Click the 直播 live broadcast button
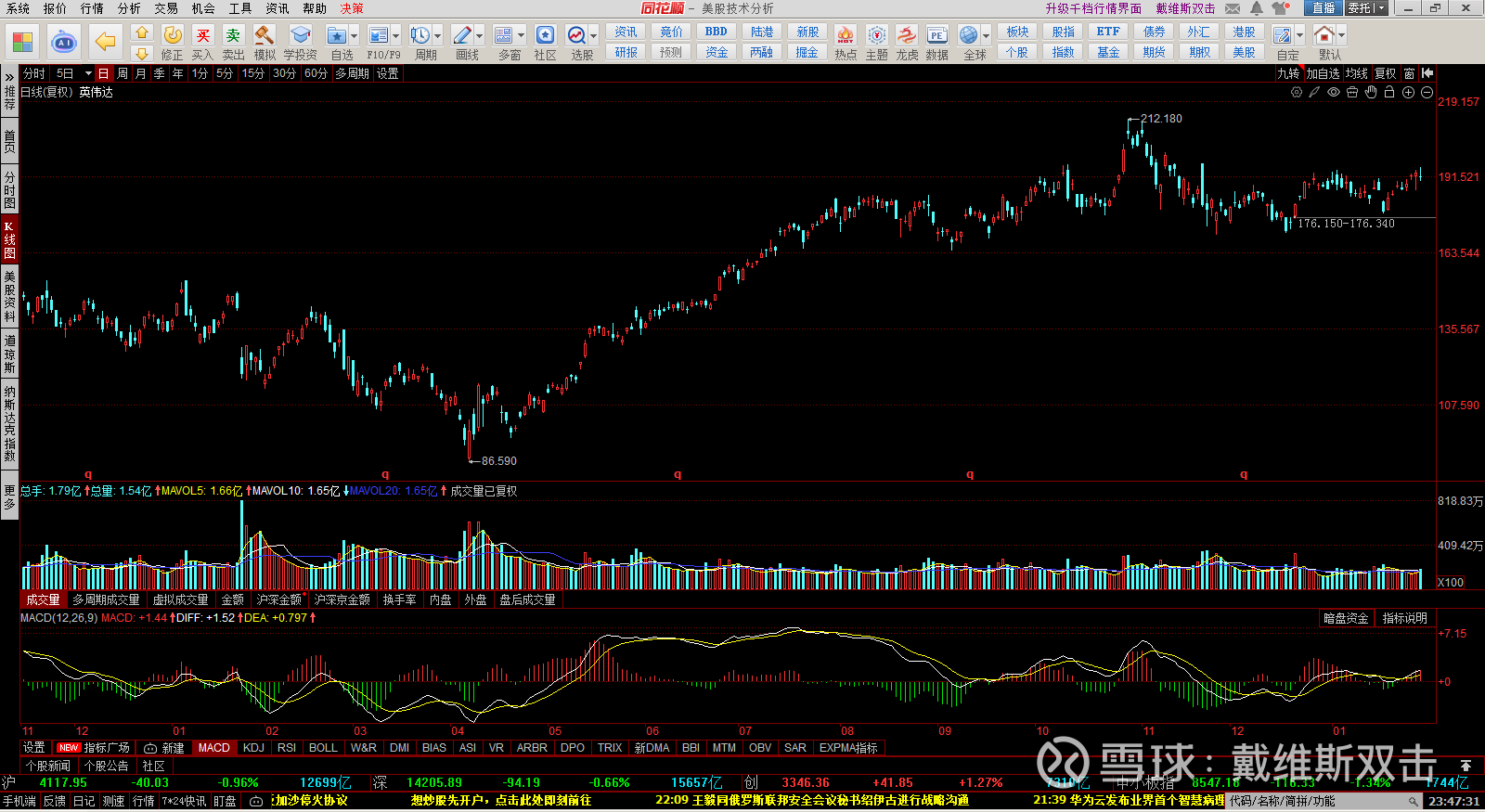This screenshot has width=1485, height=812. coord(1323,8)
